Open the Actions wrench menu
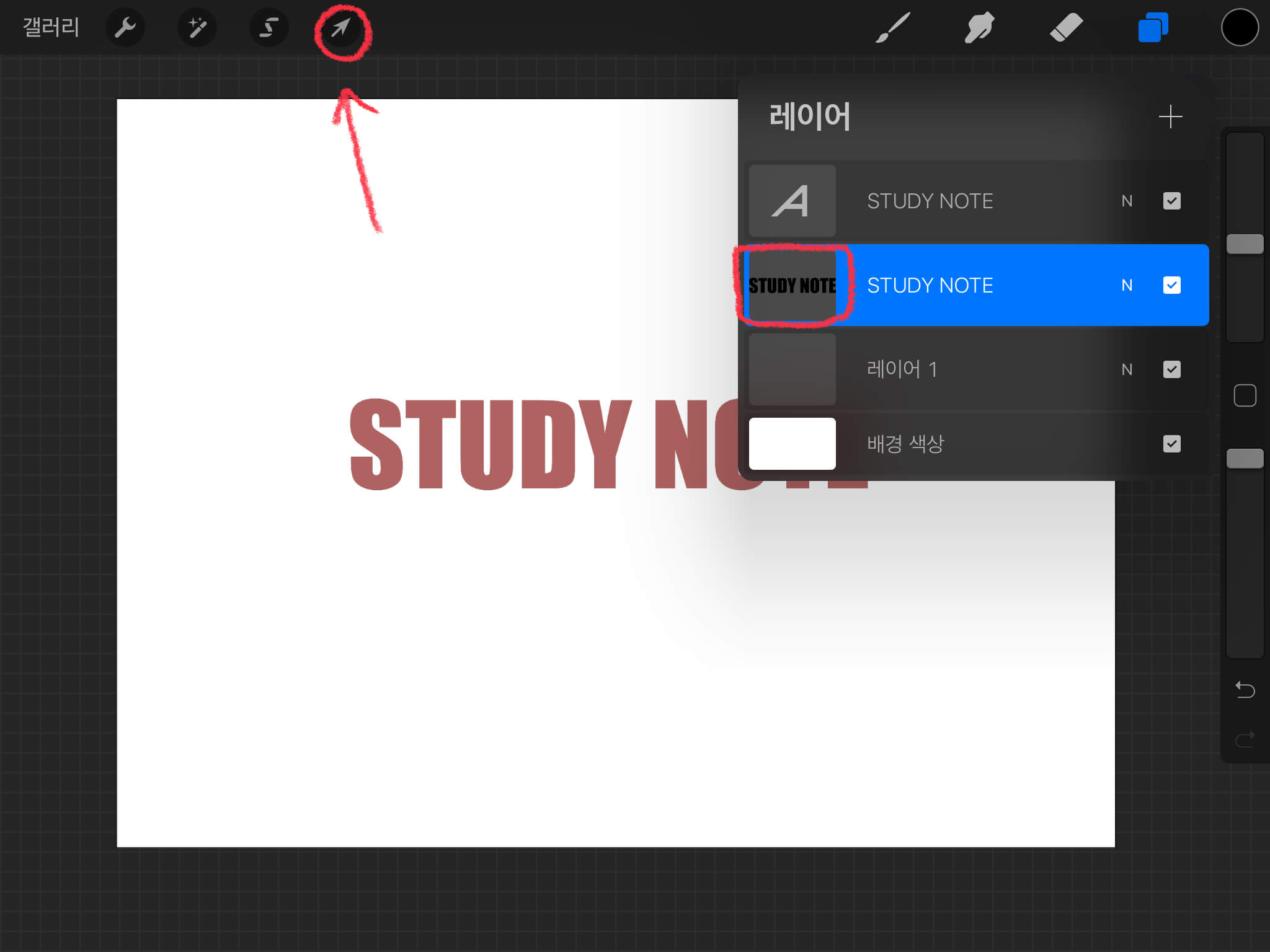The height and width of the screenshot is (952, 1270). 125,27
